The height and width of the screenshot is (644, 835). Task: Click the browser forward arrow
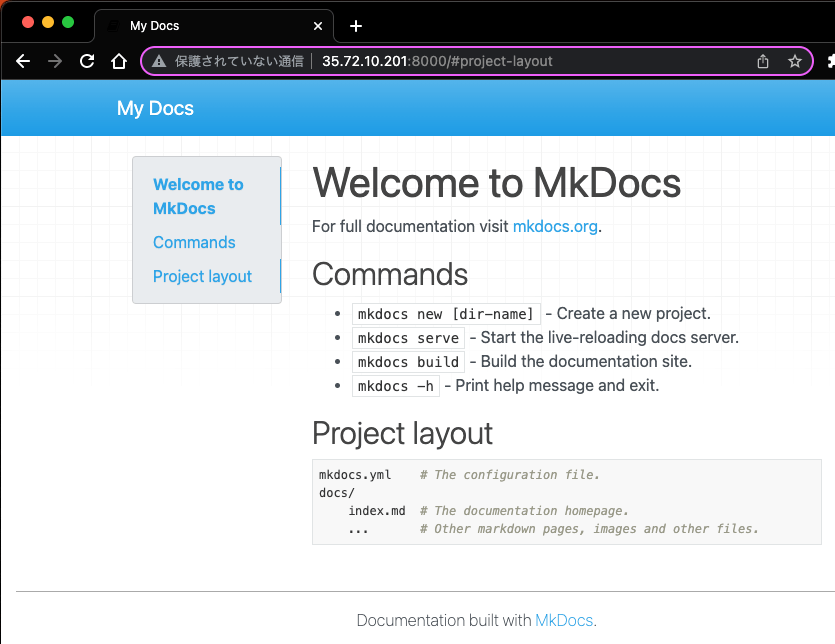(x=55, y=61)
